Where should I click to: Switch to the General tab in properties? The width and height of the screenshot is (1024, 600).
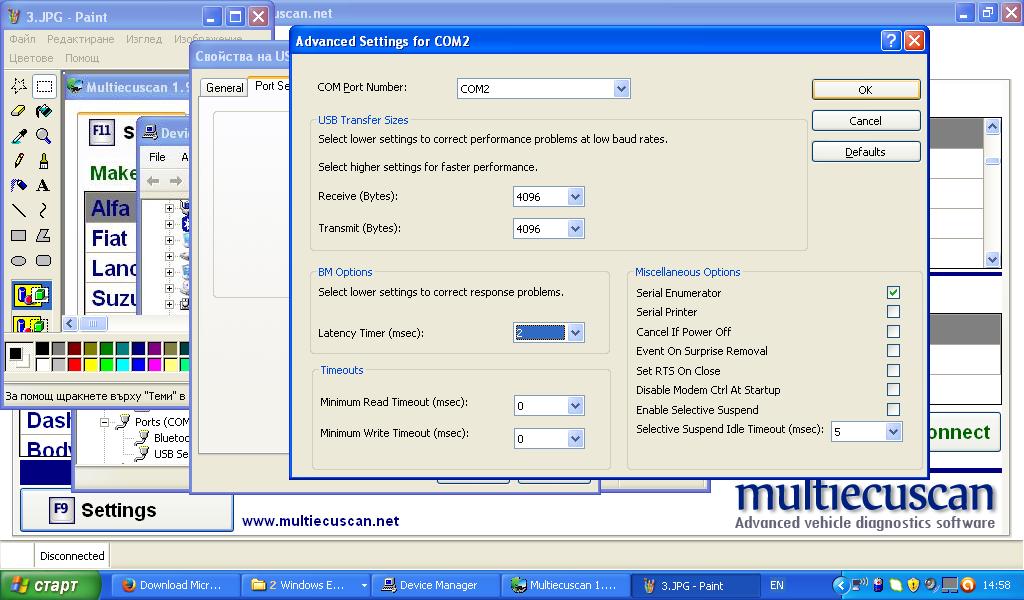point(225,87)
